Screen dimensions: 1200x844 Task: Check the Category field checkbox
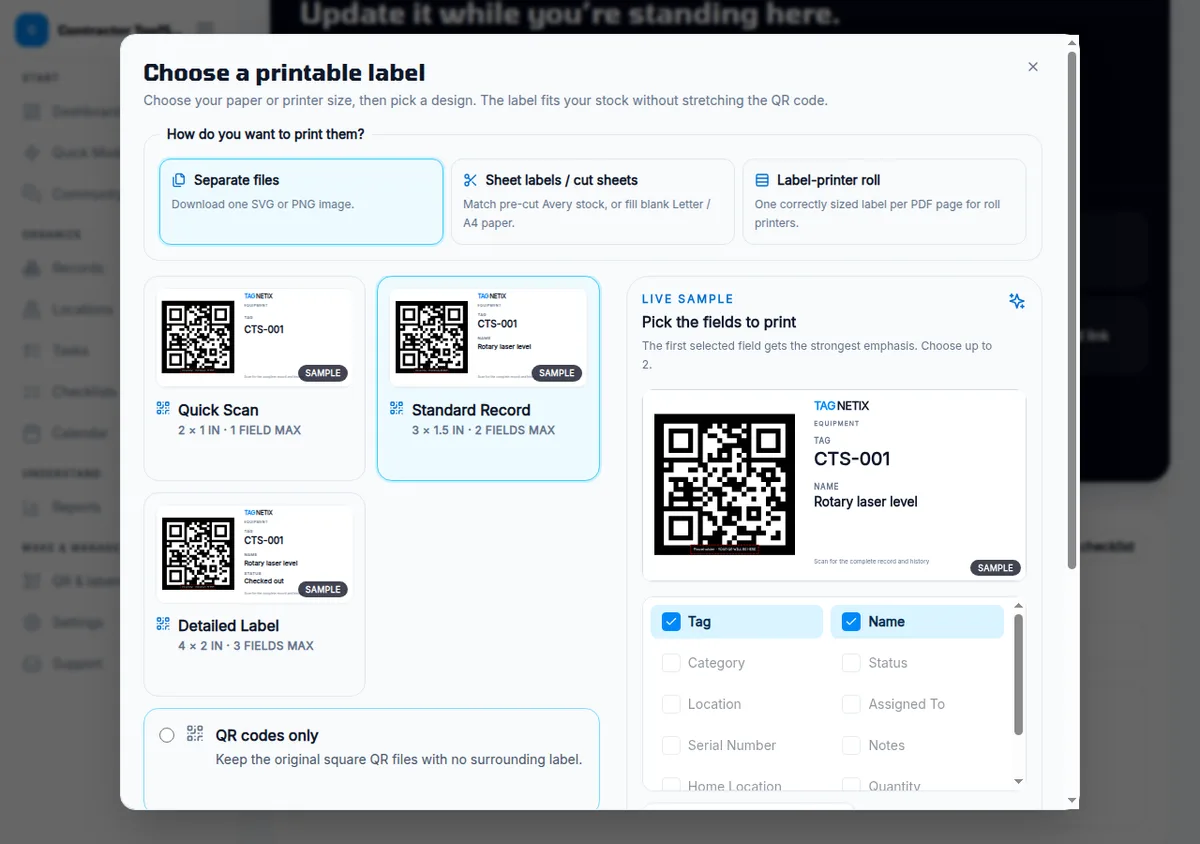click(x=671, y=663)
